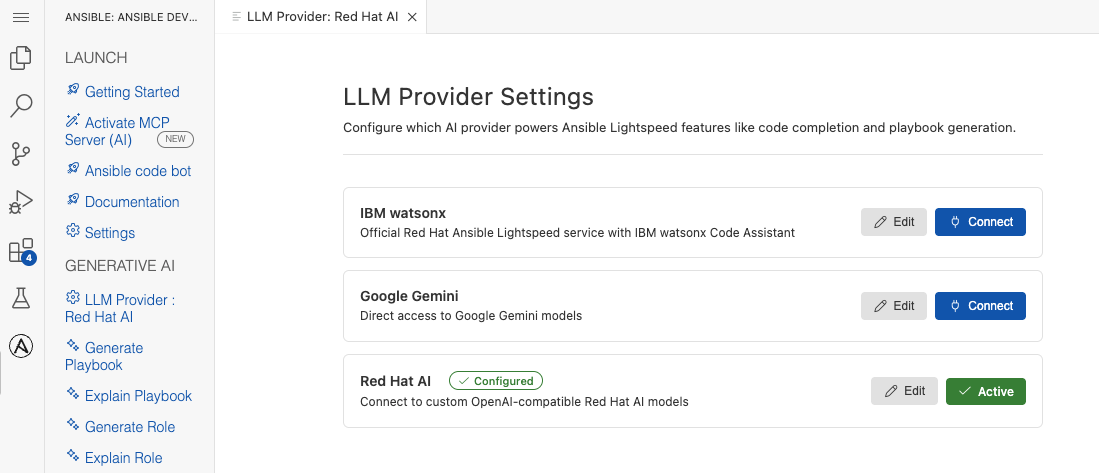Open the Documentation link
The width and height of the screenshot is (1099, 473).
coord(123,202)
